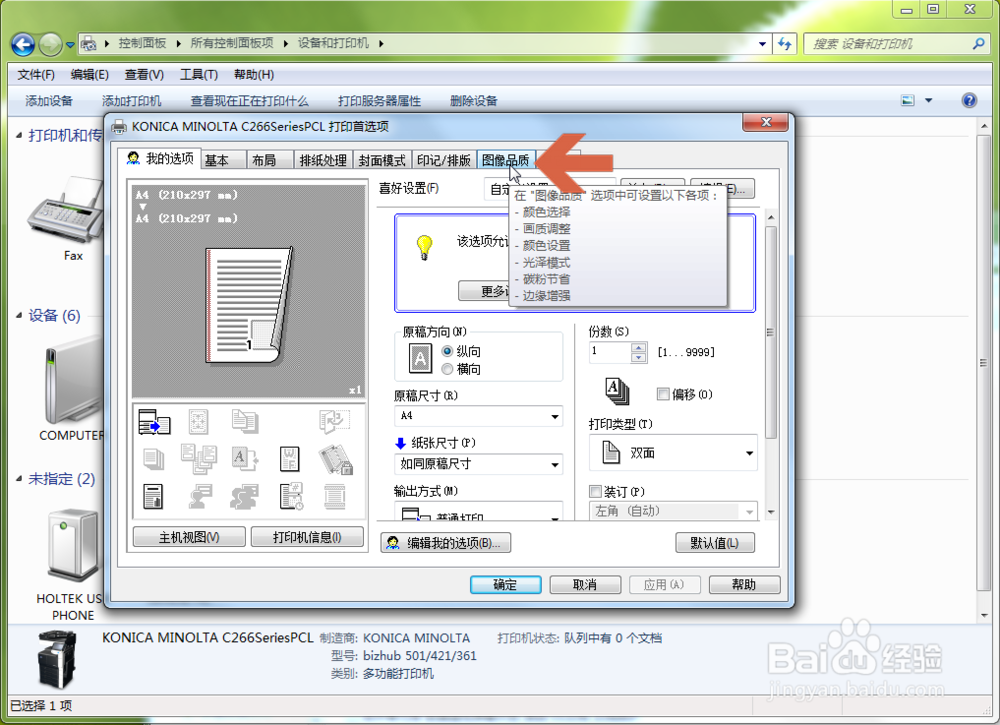Switch to the 基本 tab
The height and width of the screenshot is (725, 1000).
pyautogui.click(x=224, y=160)
